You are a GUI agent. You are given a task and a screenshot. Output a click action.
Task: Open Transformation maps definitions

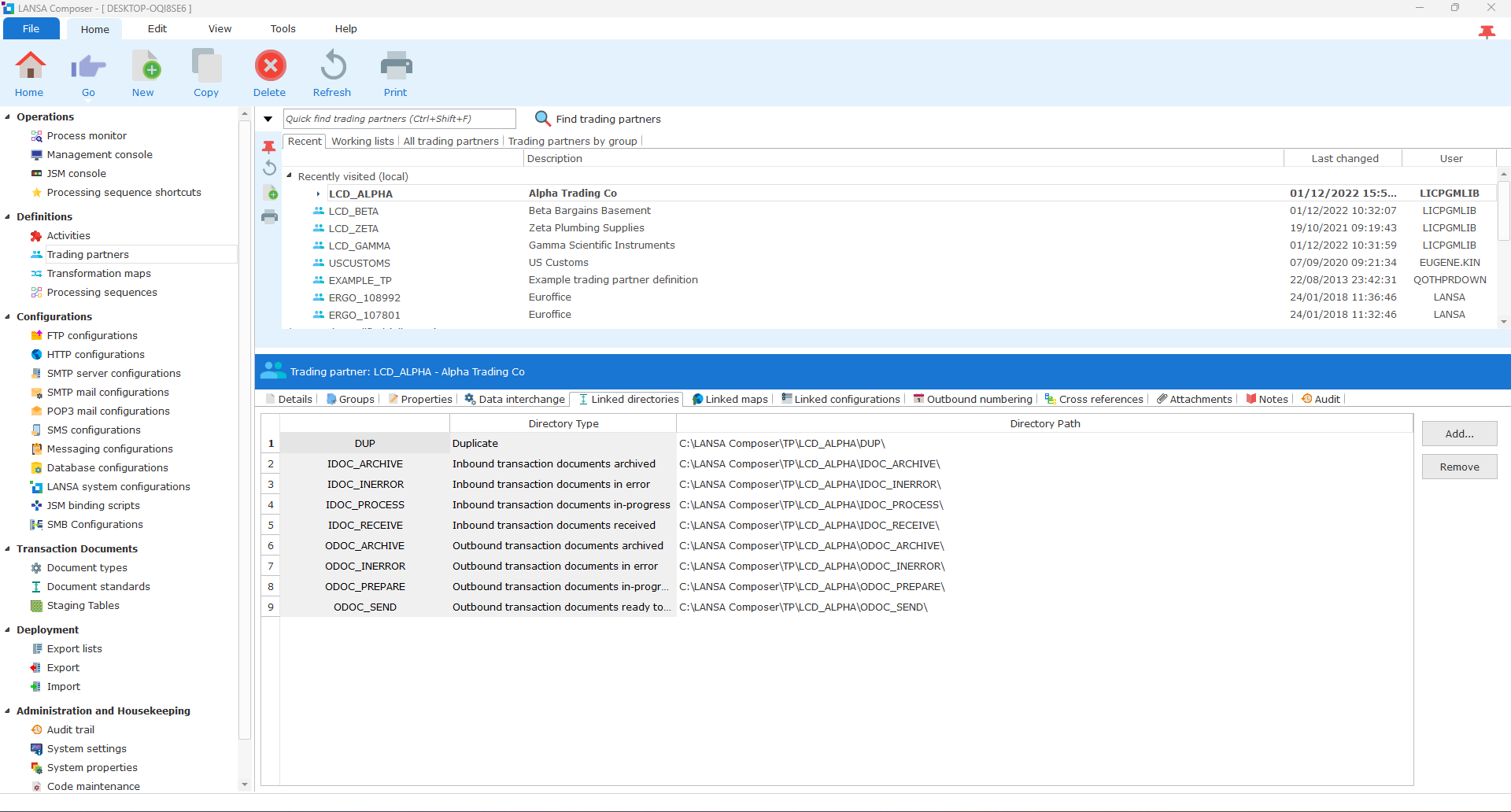(98, 274)
